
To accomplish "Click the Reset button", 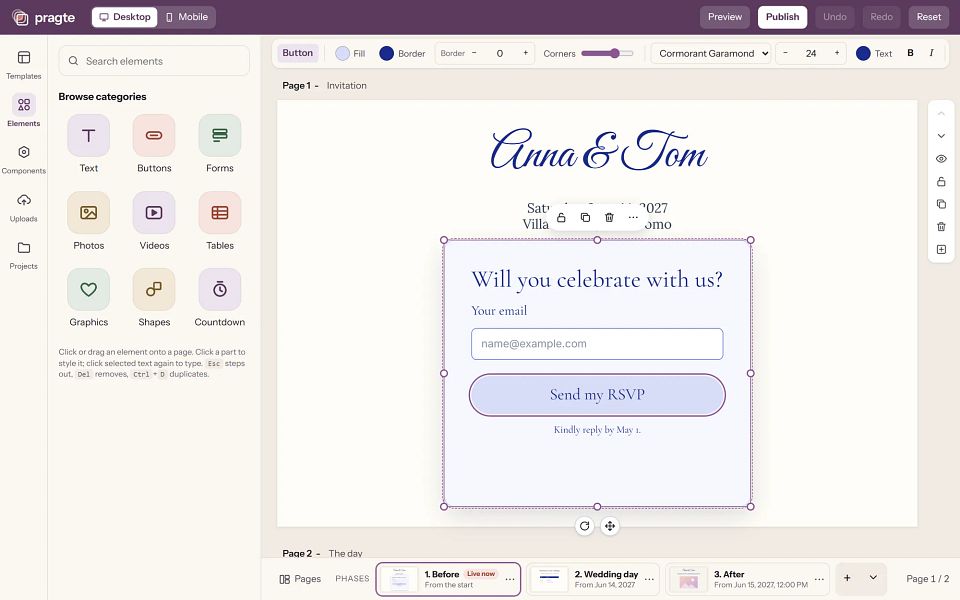I will pos(929,17).
